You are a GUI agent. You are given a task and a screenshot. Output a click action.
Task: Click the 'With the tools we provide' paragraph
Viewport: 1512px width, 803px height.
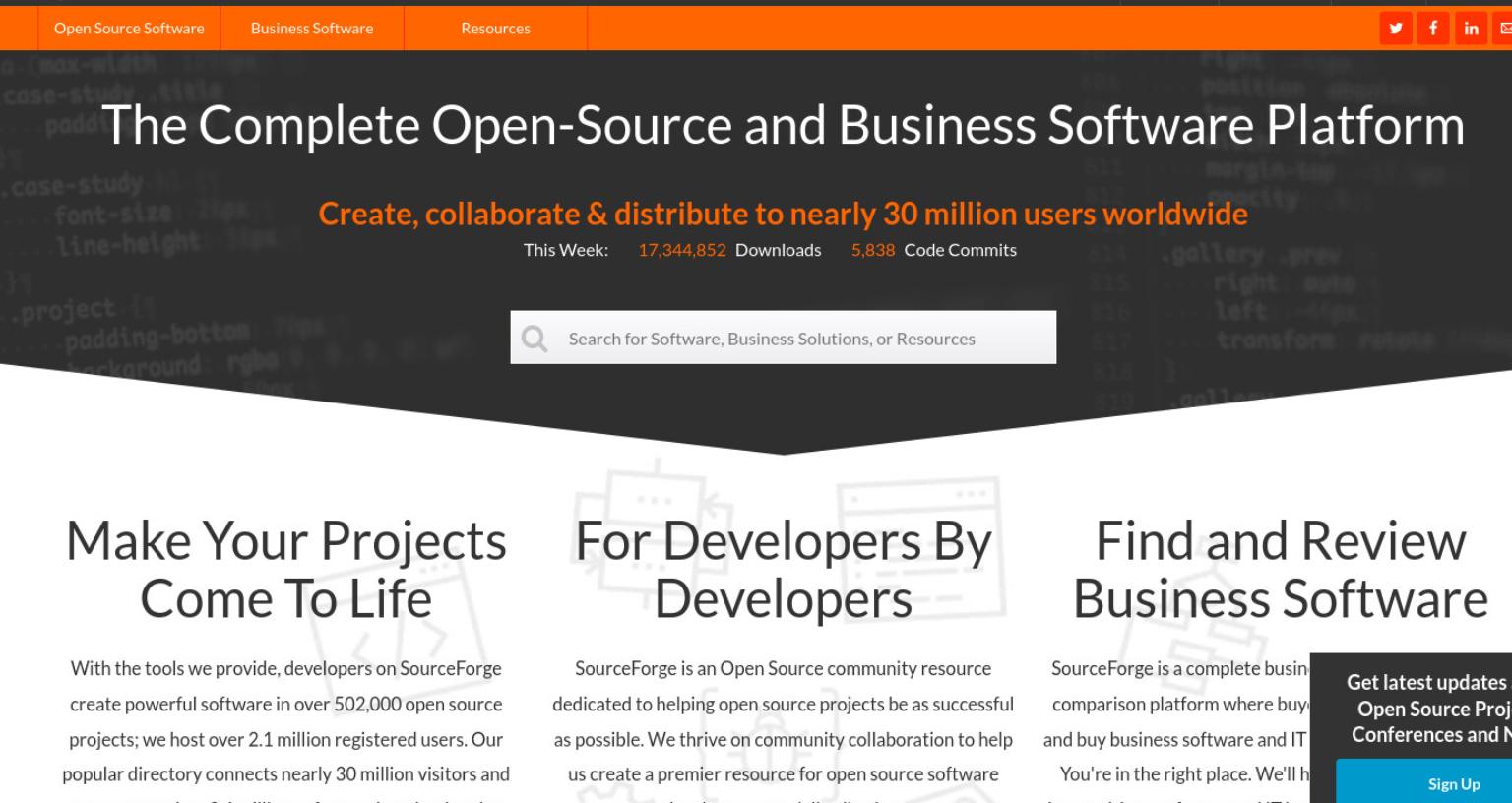(x=286, y=730)
